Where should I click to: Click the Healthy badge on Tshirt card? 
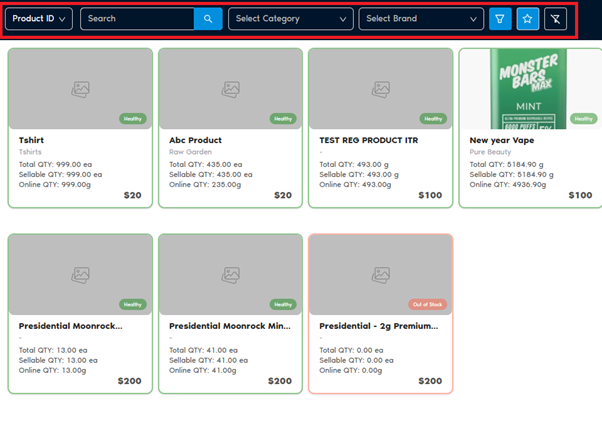click(x=132, y=119)
